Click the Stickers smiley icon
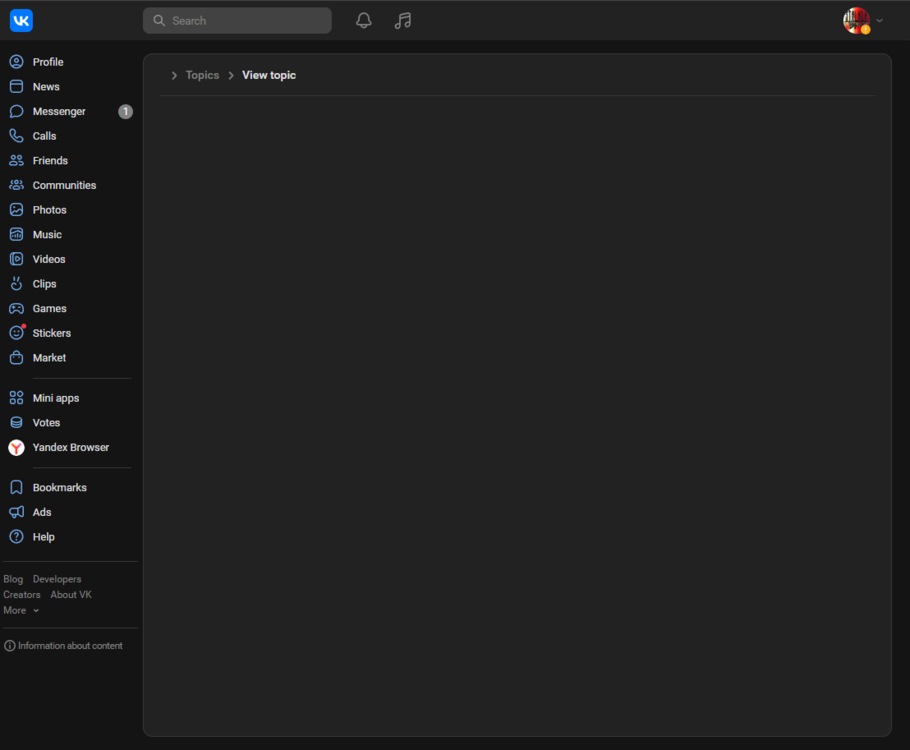The width and height of the screenshot is (910, 750). point(17,333)
